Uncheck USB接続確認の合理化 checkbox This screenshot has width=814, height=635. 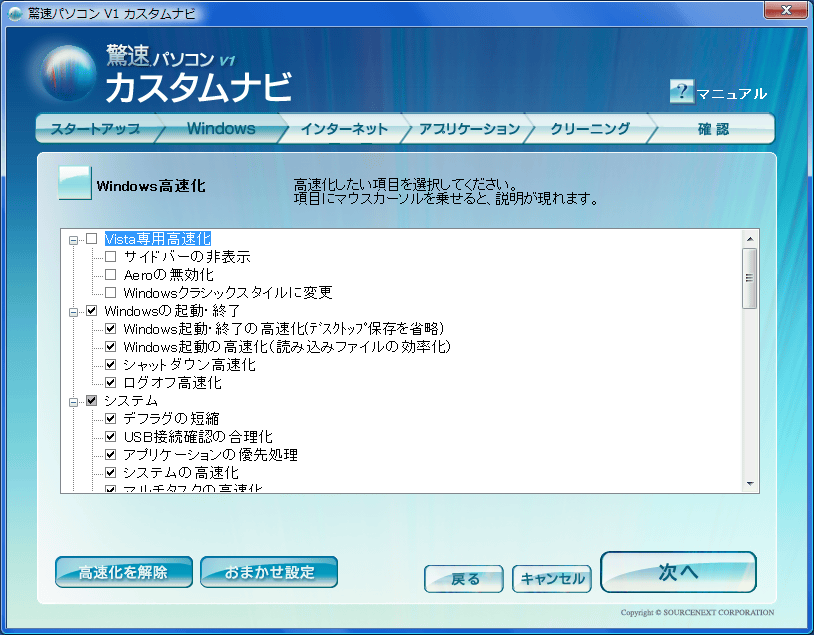pos(110,437)
